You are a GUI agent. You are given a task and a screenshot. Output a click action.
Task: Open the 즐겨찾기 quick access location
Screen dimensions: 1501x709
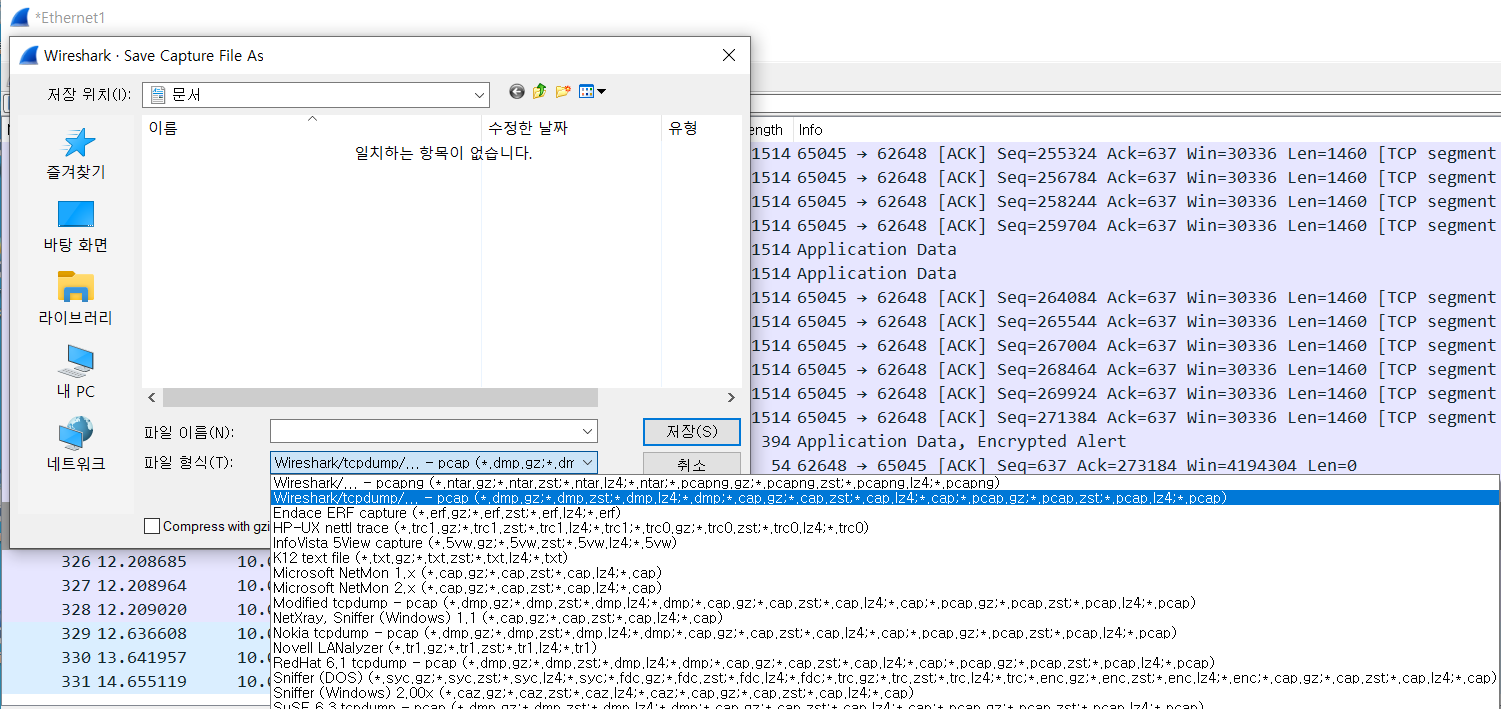click(75, 153)
